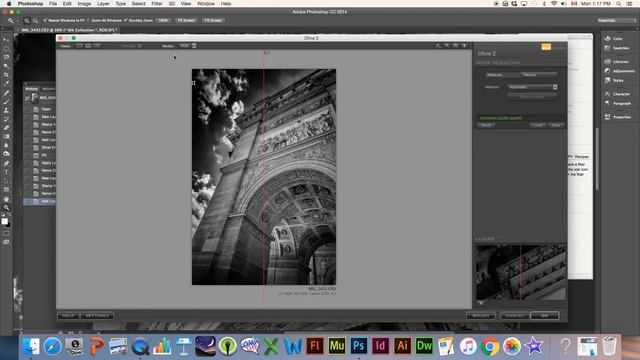Select the Pen tool
The height and width of the screenshot is (360, 640).
point(6,163)
